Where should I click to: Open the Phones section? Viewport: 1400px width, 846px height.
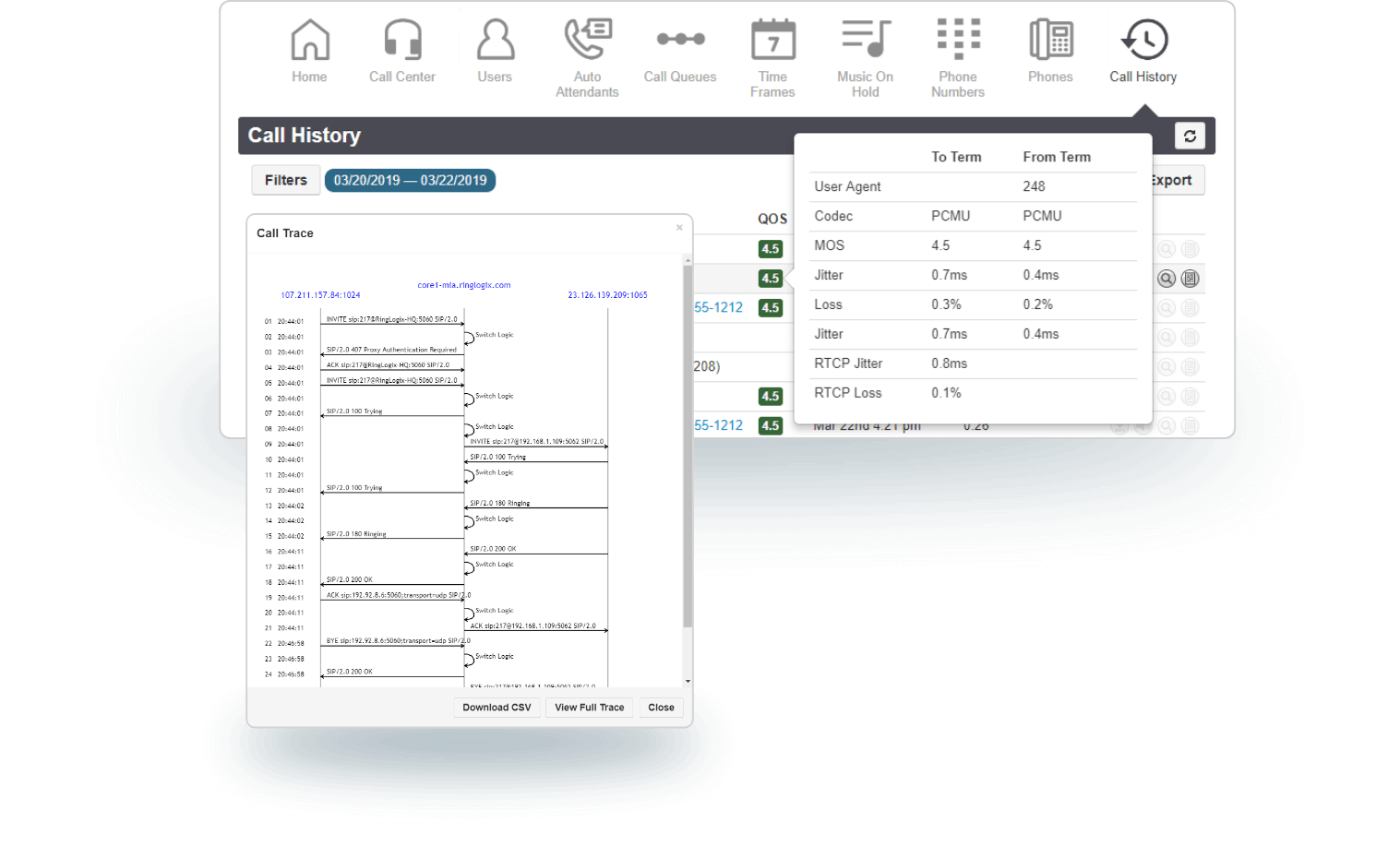coord(1050,51)
